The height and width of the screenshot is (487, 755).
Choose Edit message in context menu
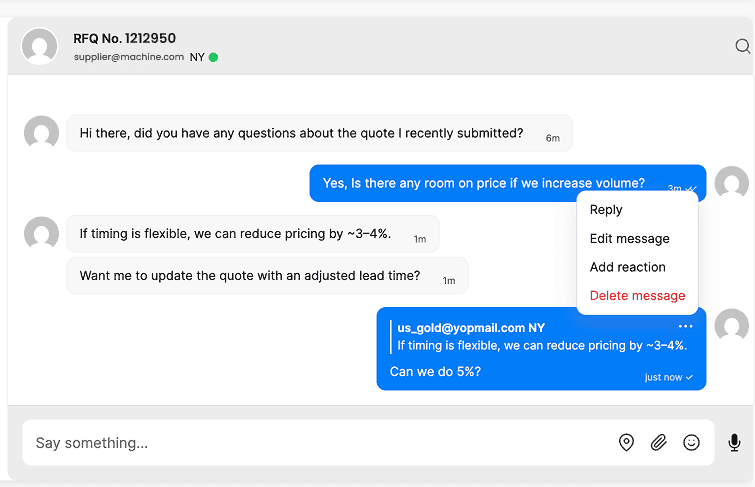tap(629, 239)
